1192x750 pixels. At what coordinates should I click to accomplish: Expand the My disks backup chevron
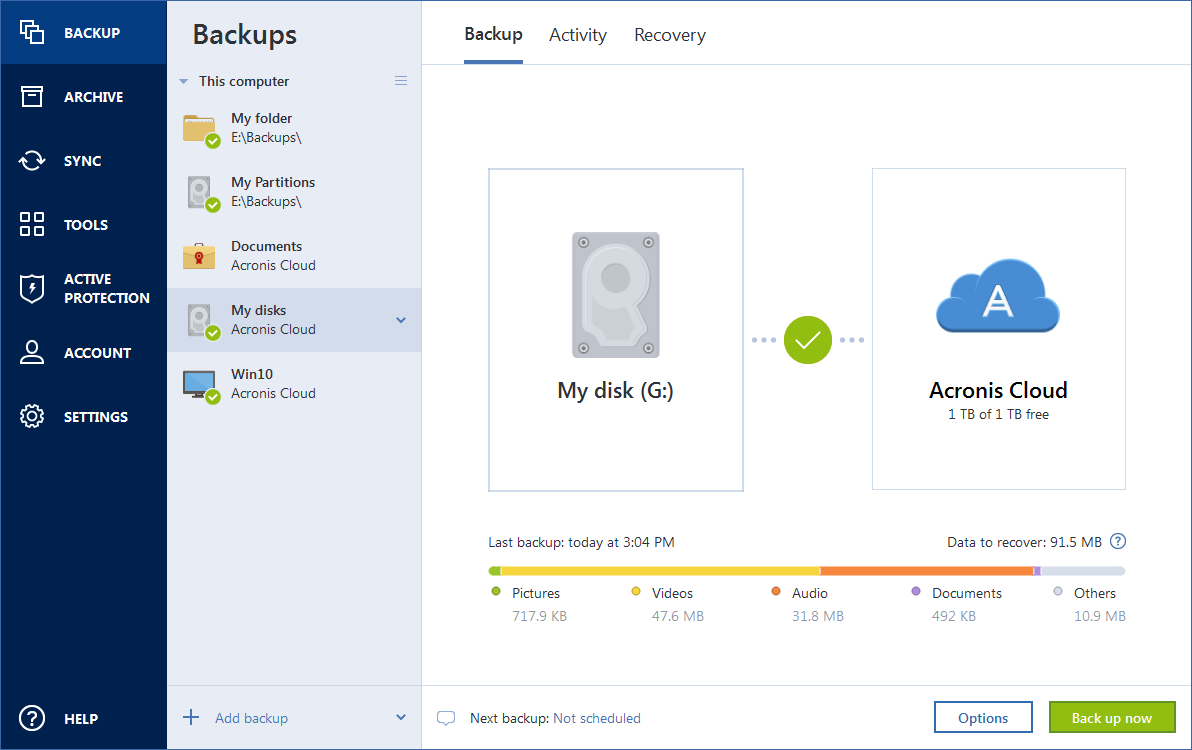coord(400,320)
